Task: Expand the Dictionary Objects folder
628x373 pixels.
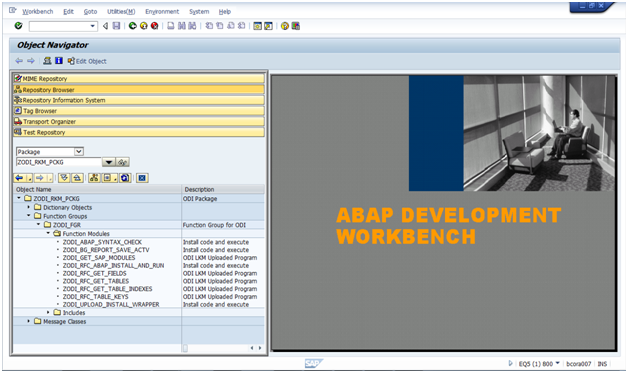Action: [x=28, y=207]
